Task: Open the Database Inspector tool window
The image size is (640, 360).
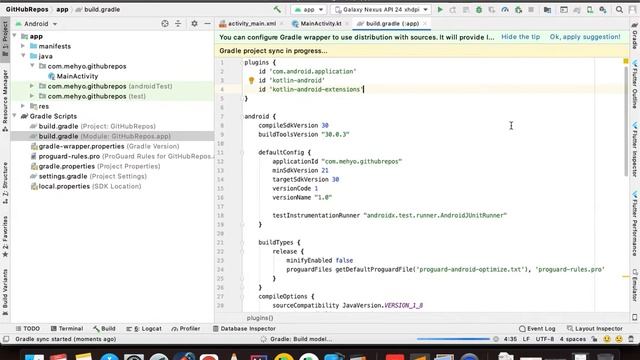Action: [244, 329]
